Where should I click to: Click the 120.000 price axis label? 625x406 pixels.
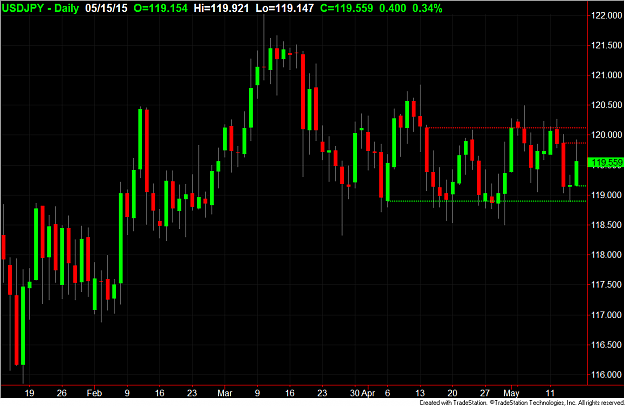(606, 135)
